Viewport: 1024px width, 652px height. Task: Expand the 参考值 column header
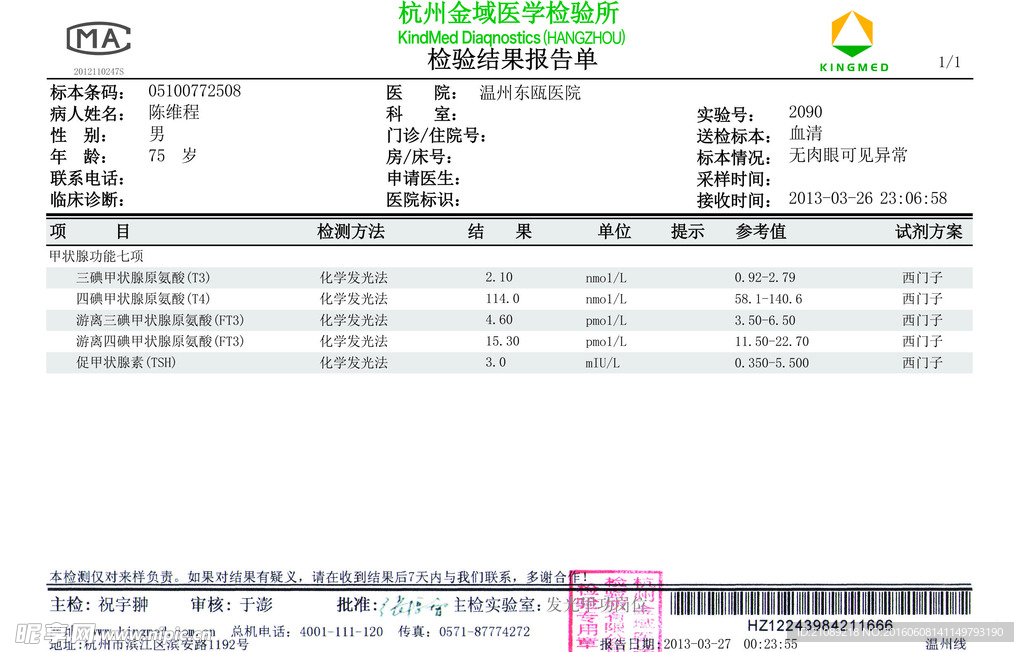click(x=761, y=231)
